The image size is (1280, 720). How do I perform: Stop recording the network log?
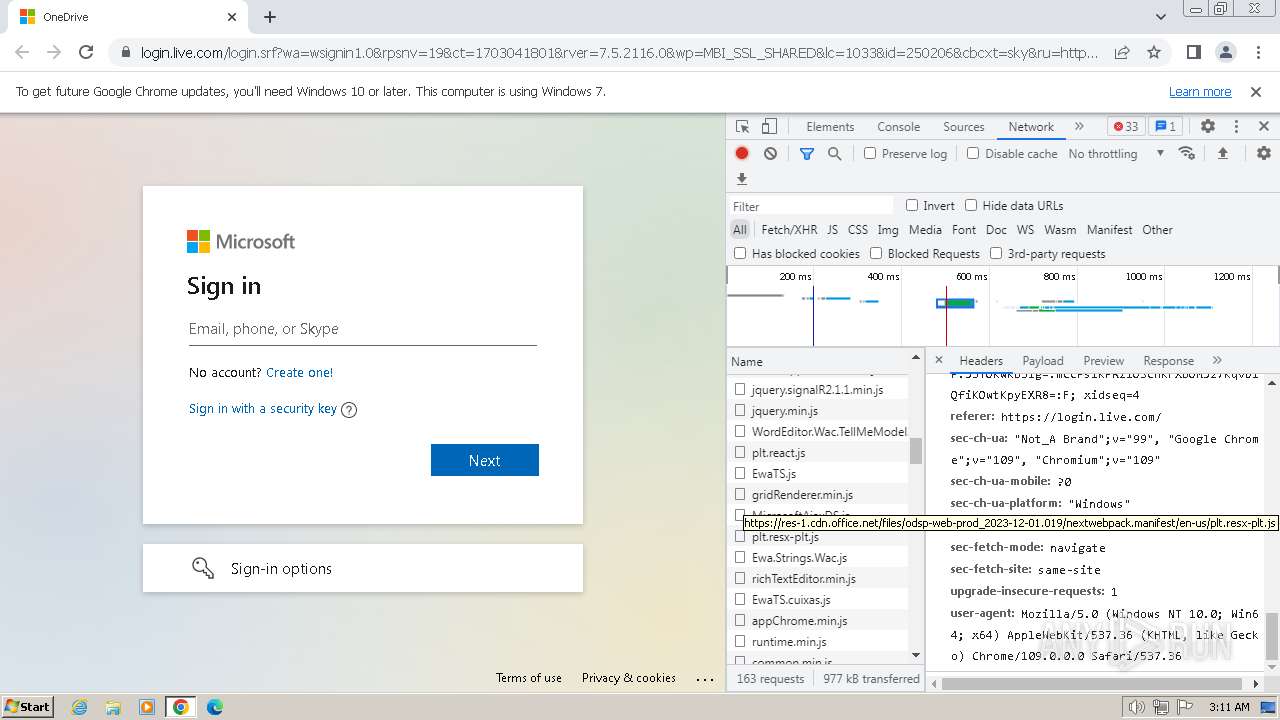[x=742, y=153]
